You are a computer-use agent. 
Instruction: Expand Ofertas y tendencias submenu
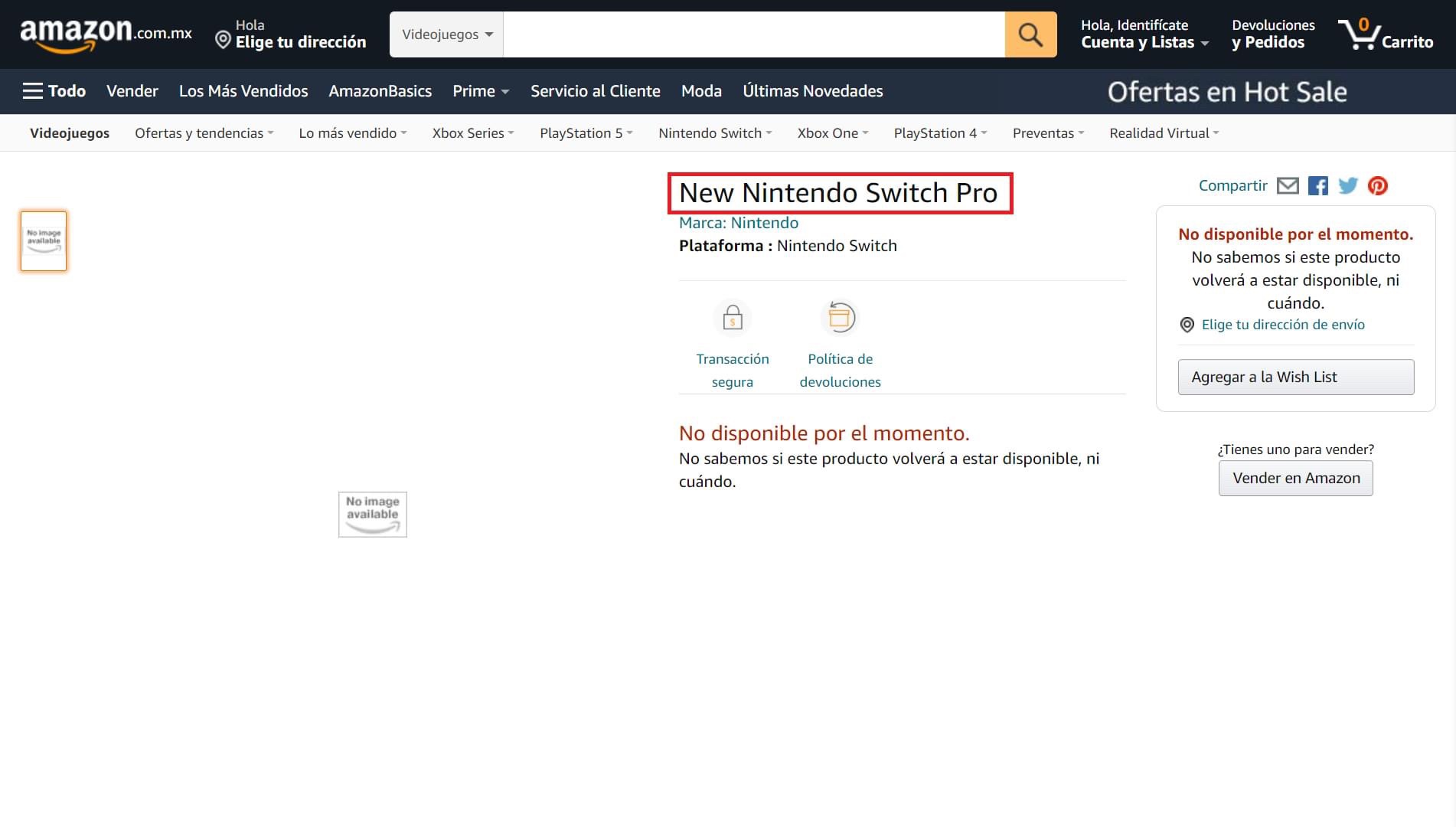click(x=204, y=133)
